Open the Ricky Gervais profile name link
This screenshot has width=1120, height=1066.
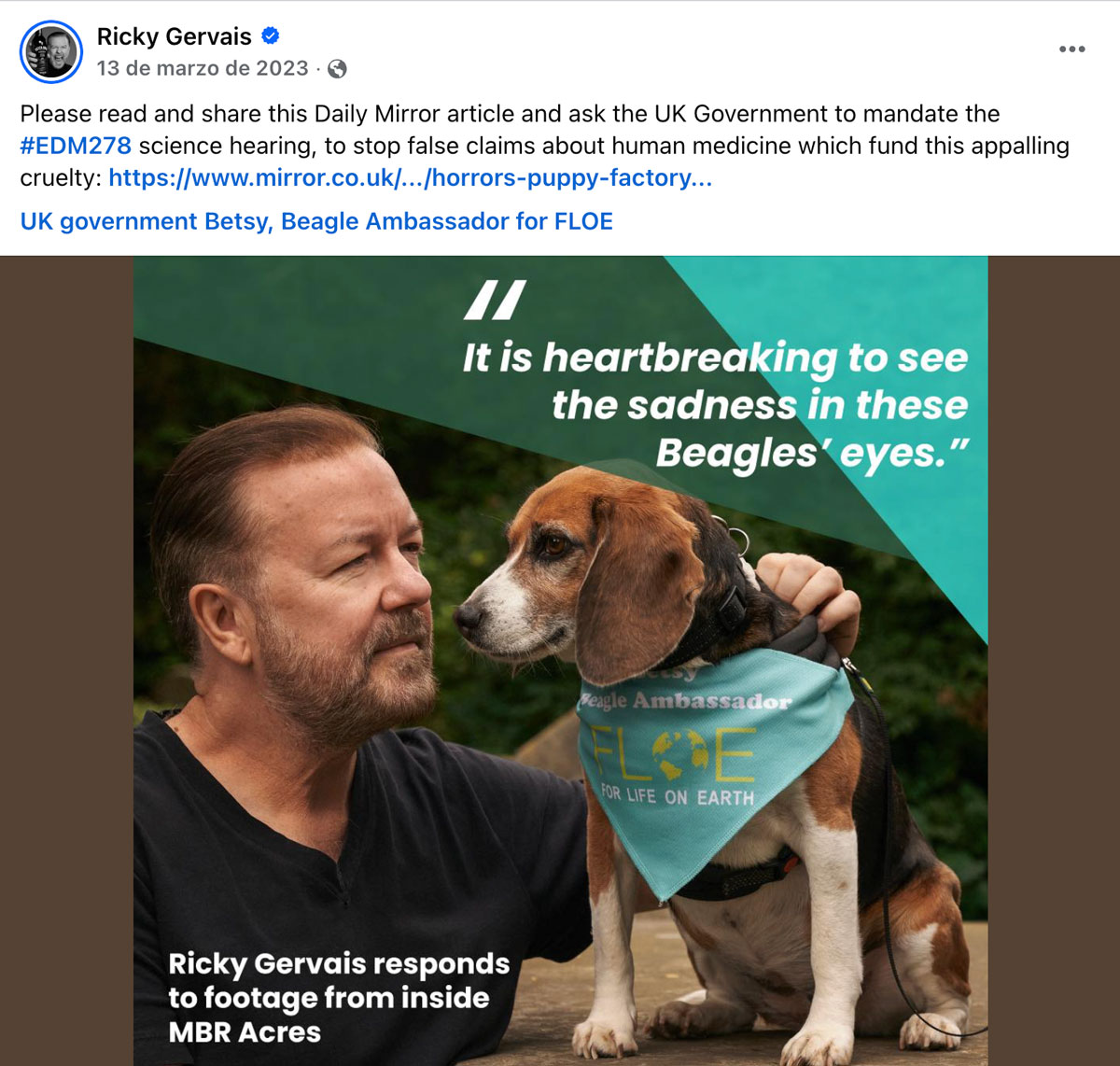coord(174,37)
